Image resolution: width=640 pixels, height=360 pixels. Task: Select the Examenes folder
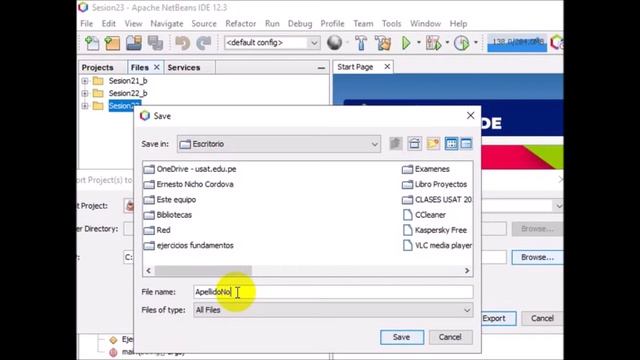click(x=426, y=169)
